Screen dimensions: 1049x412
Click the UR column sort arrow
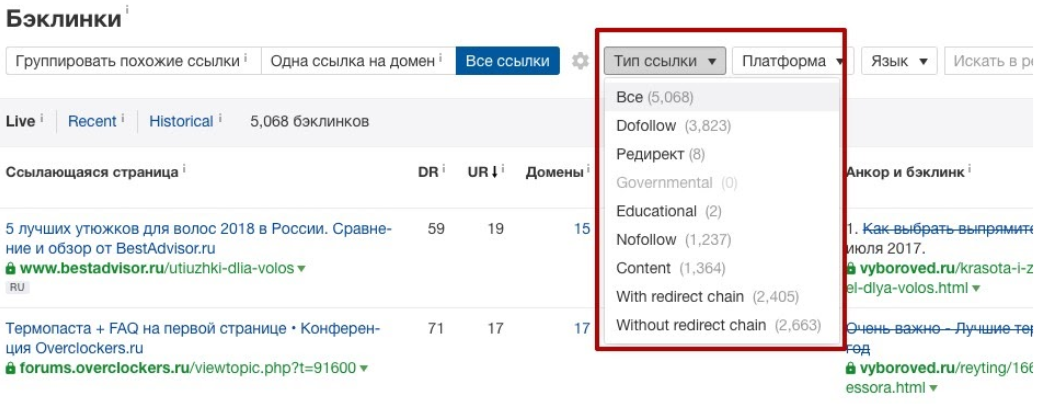495,172
